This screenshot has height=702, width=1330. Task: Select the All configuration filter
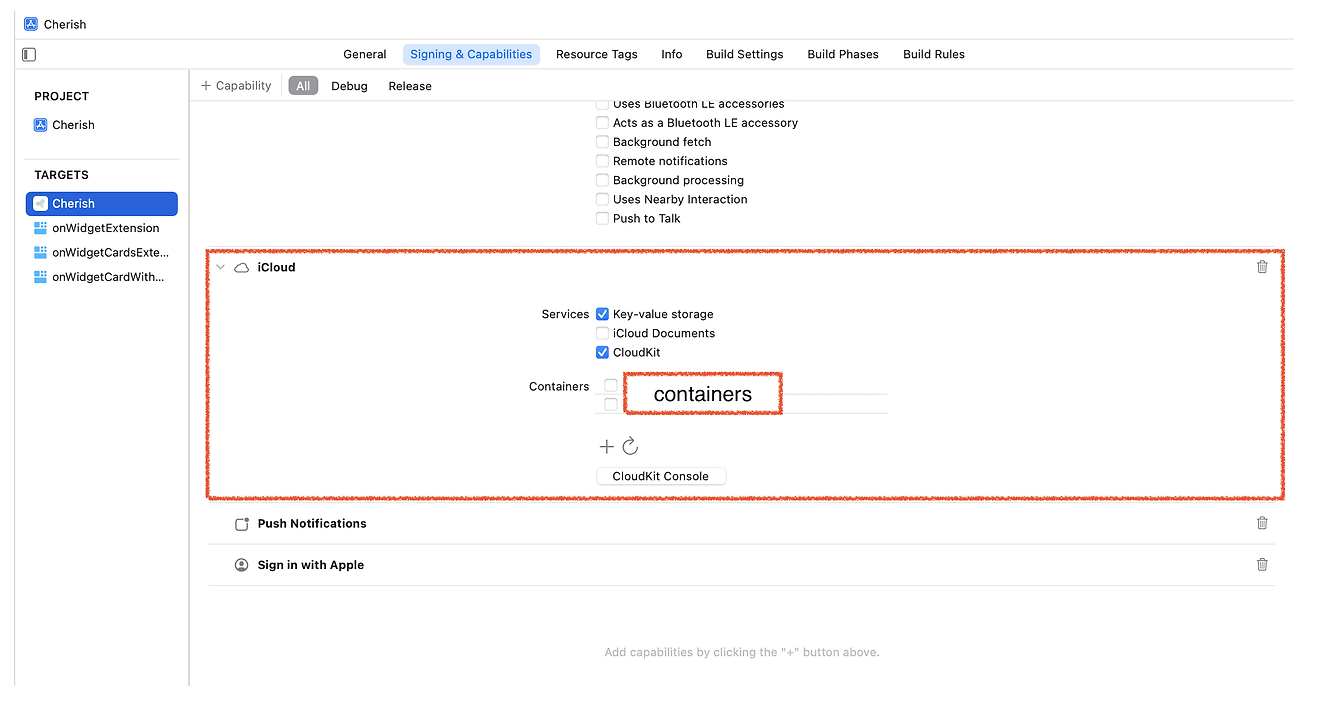303,86
